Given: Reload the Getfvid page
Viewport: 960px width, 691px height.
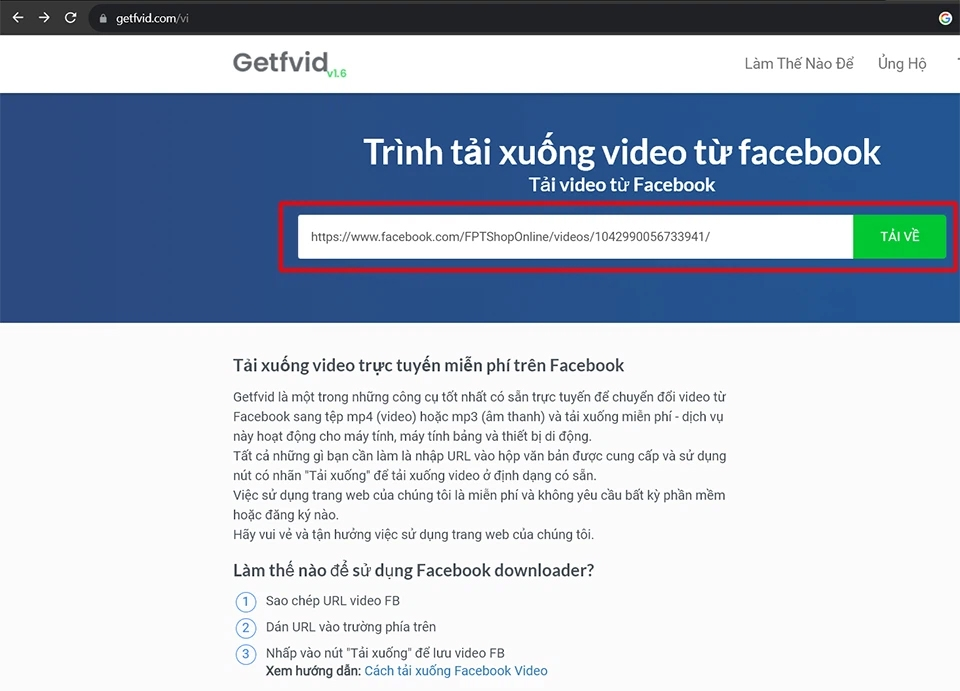Looking at the screenshot, I should pyautogui.click(x=70, y=17).
